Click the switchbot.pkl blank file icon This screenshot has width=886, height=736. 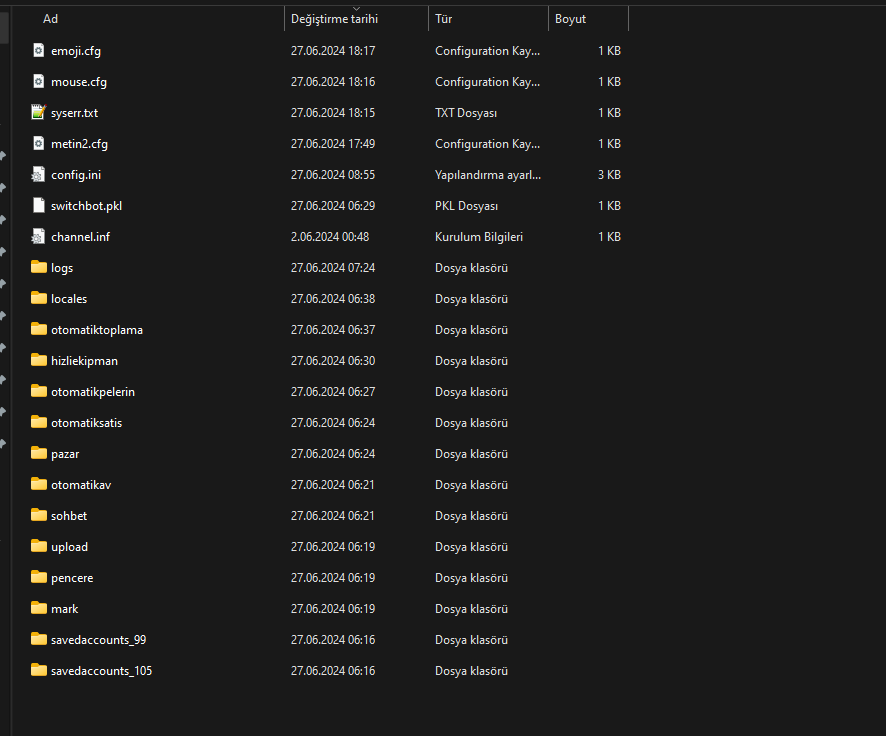(x=38, y=206)
